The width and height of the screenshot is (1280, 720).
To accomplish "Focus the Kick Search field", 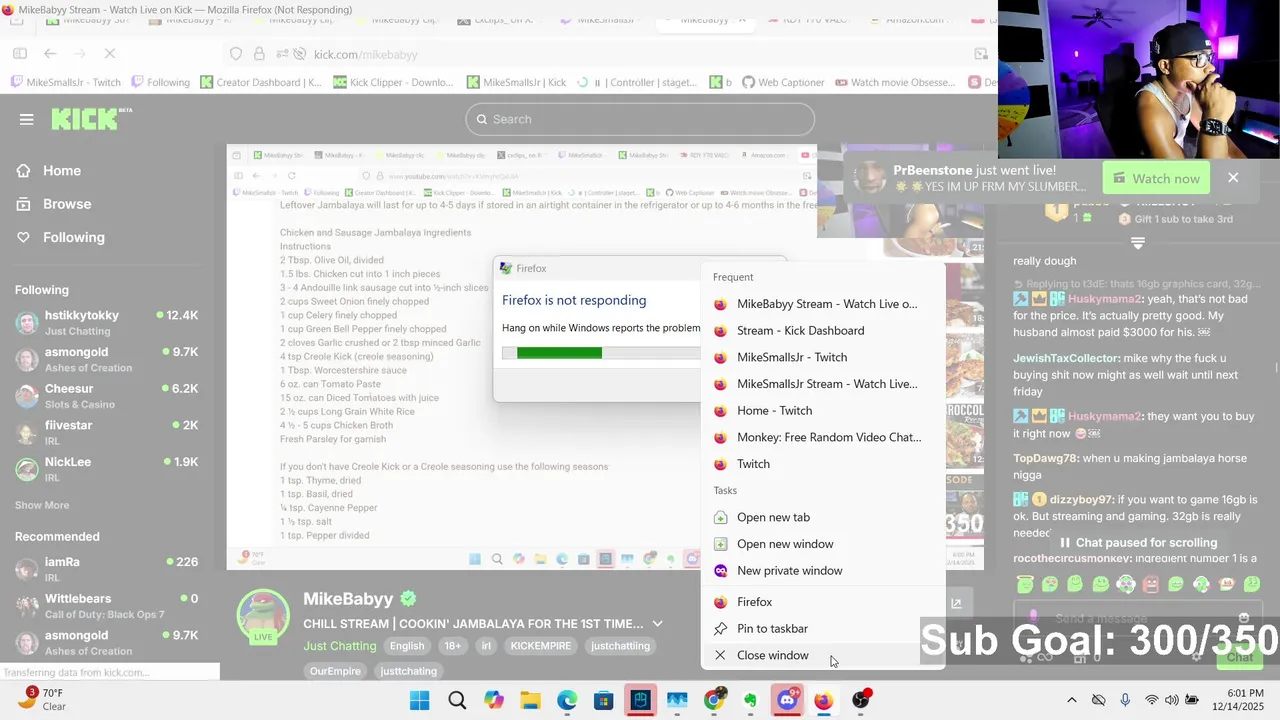I will [640, 119].
